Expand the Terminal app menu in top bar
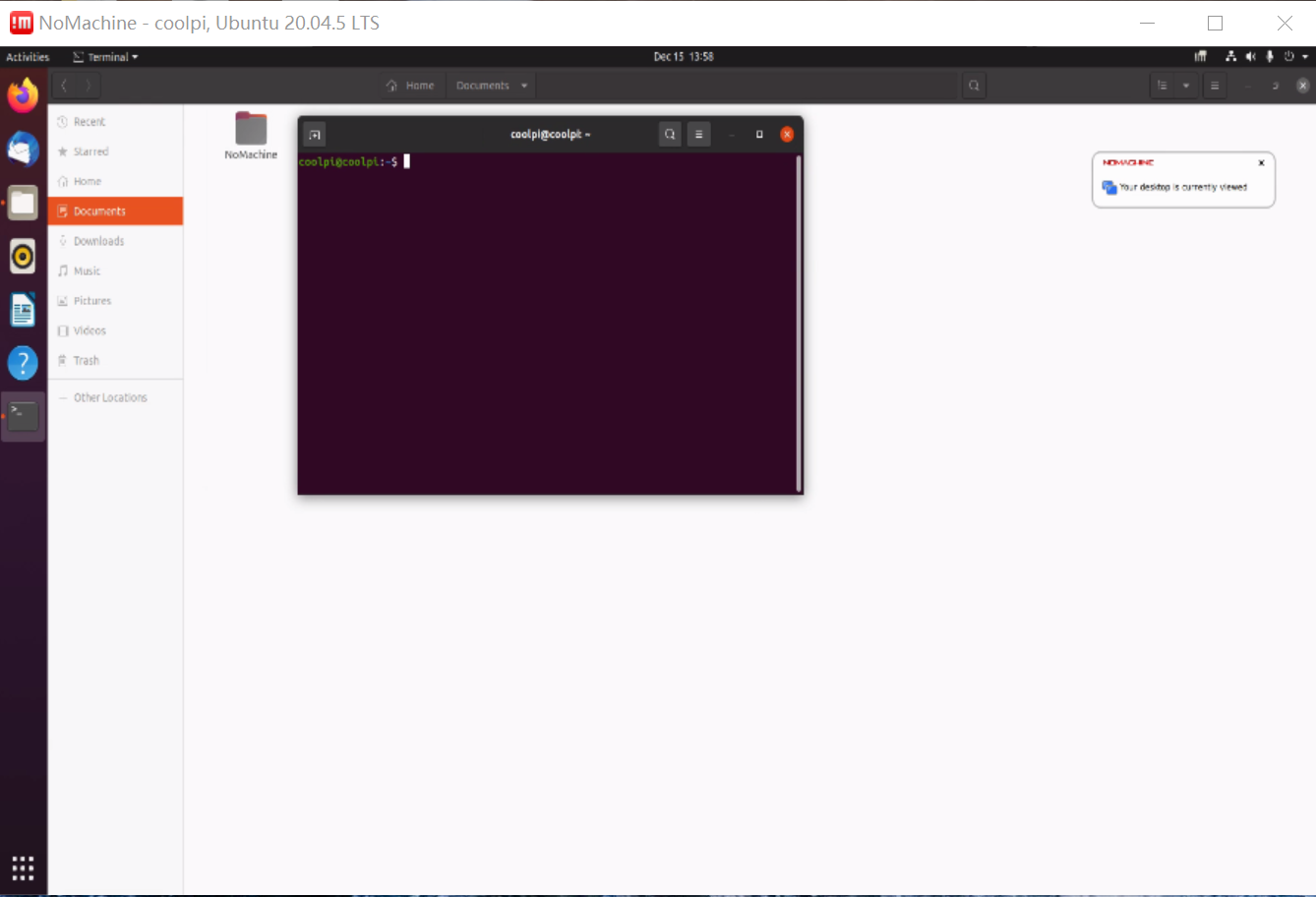Screen dimensions: 1316x897 click(105, 57)
